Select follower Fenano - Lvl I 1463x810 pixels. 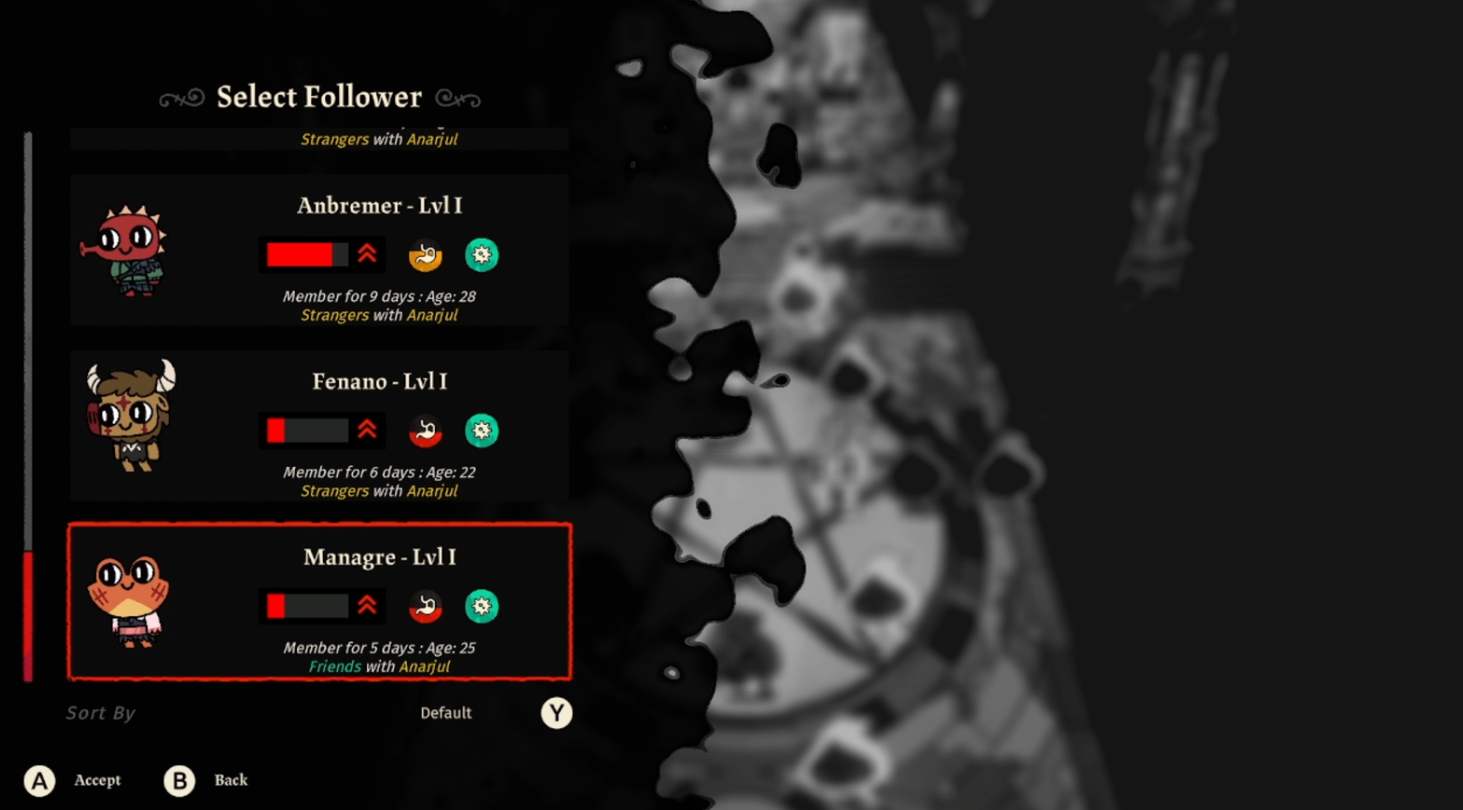(x=319, y=426)
